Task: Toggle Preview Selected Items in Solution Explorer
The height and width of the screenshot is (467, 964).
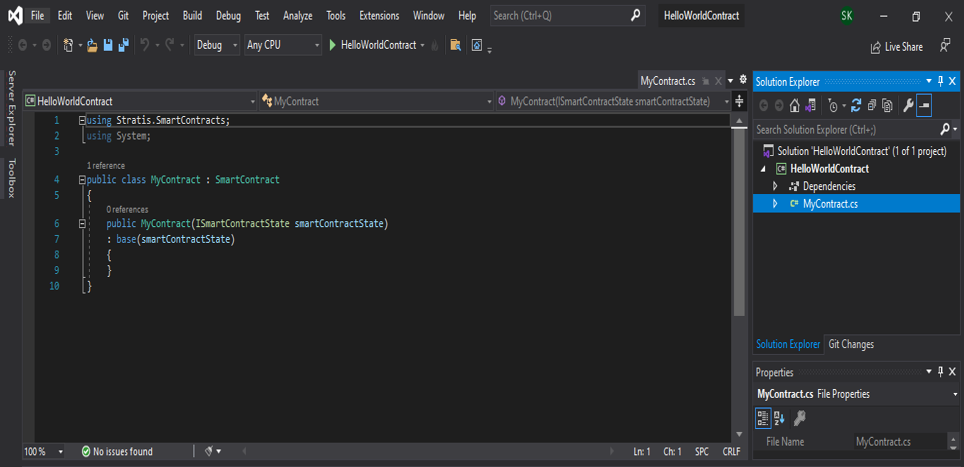Action: pos(924,105)
